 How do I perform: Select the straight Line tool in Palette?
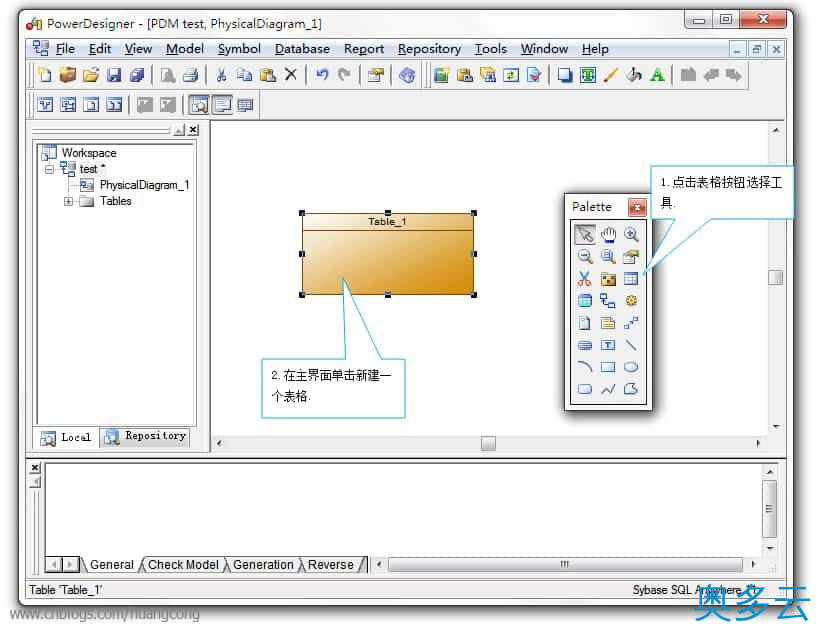(631, 345)
